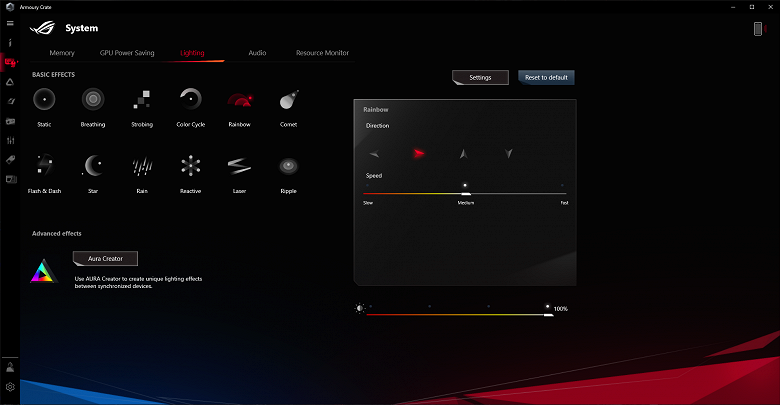Open the equalizer sliders sidebar icon
780x405 pixels.
click(10, 141)
